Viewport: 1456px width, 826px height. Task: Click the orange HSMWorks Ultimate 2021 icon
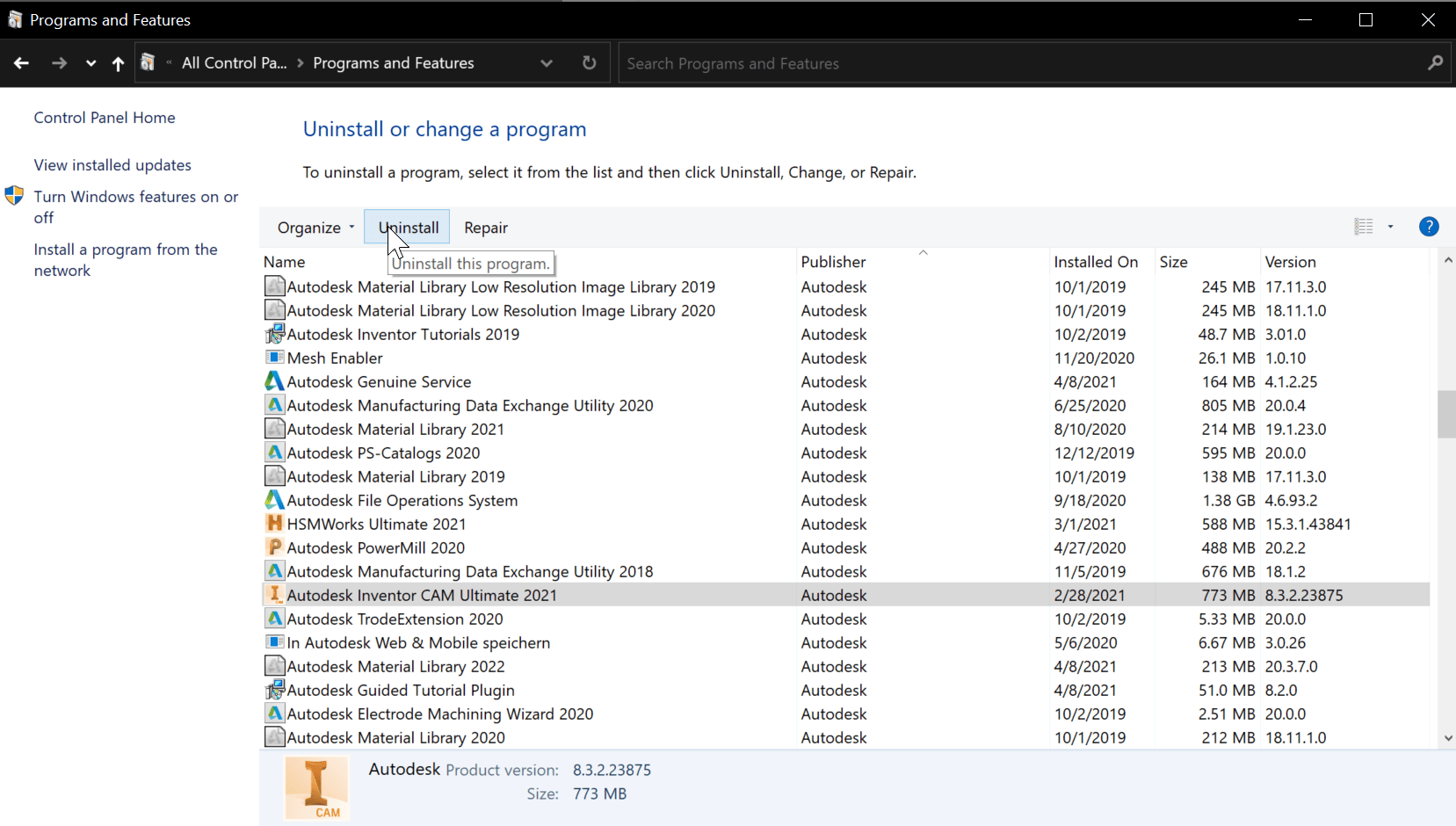274,523
